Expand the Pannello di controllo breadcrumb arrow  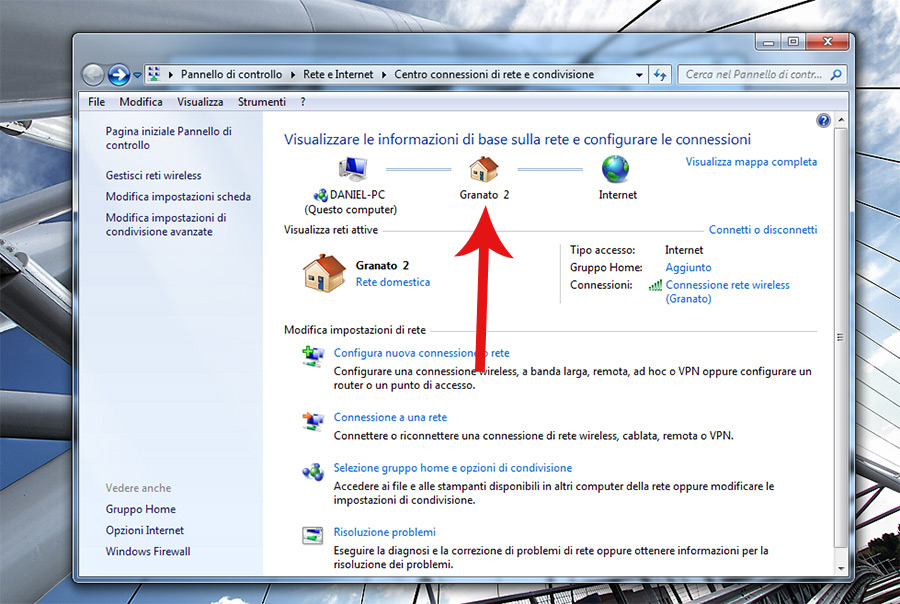(x=294, y=75)
